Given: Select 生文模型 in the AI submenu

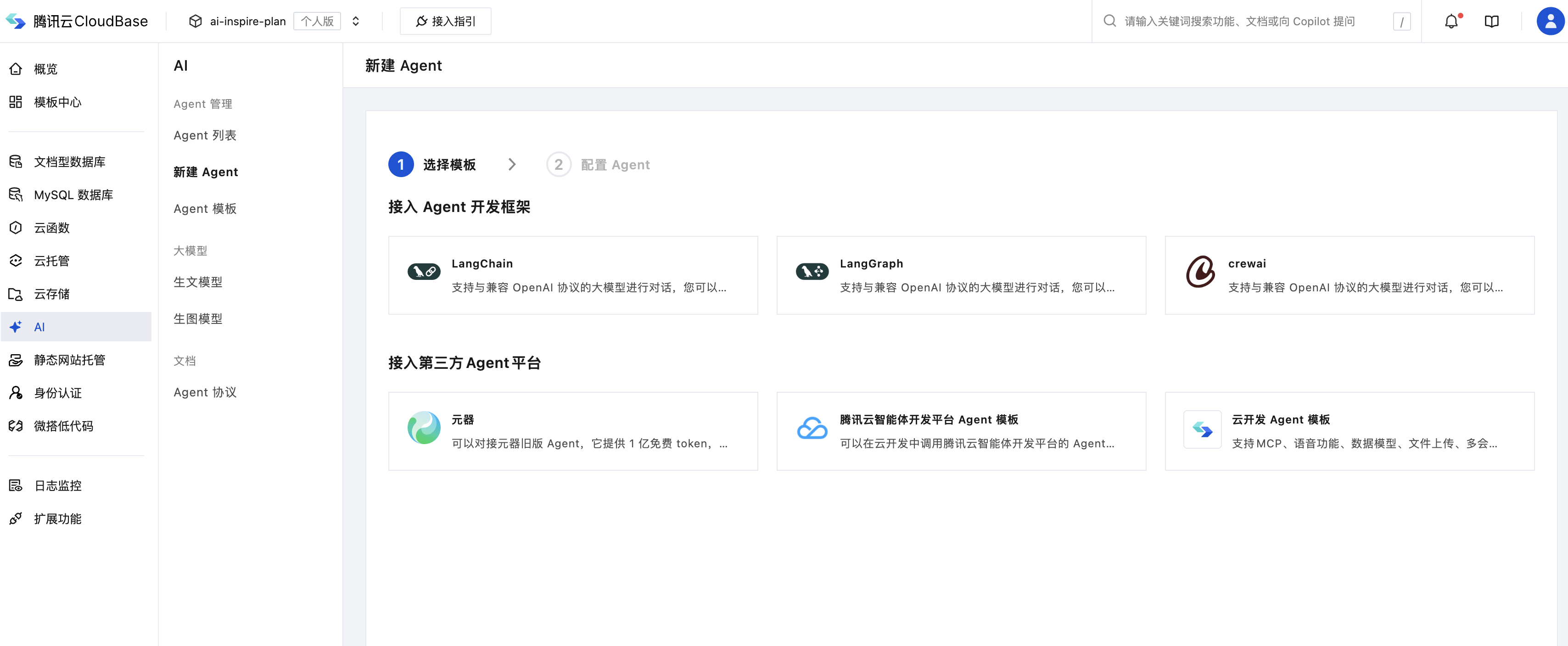Looking at the screenshot, I should (x=198, y=282).
